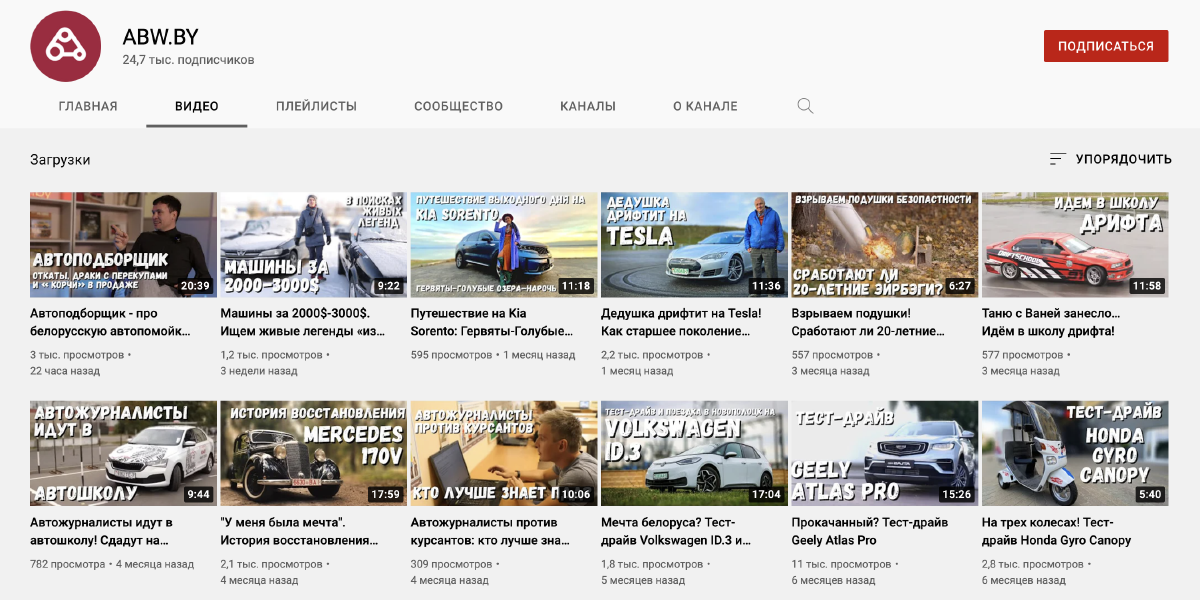Click the '24,7 тыс. подписчиков' subscriber count
This screenshot has height=600, width=1200.
click(188, 60)
